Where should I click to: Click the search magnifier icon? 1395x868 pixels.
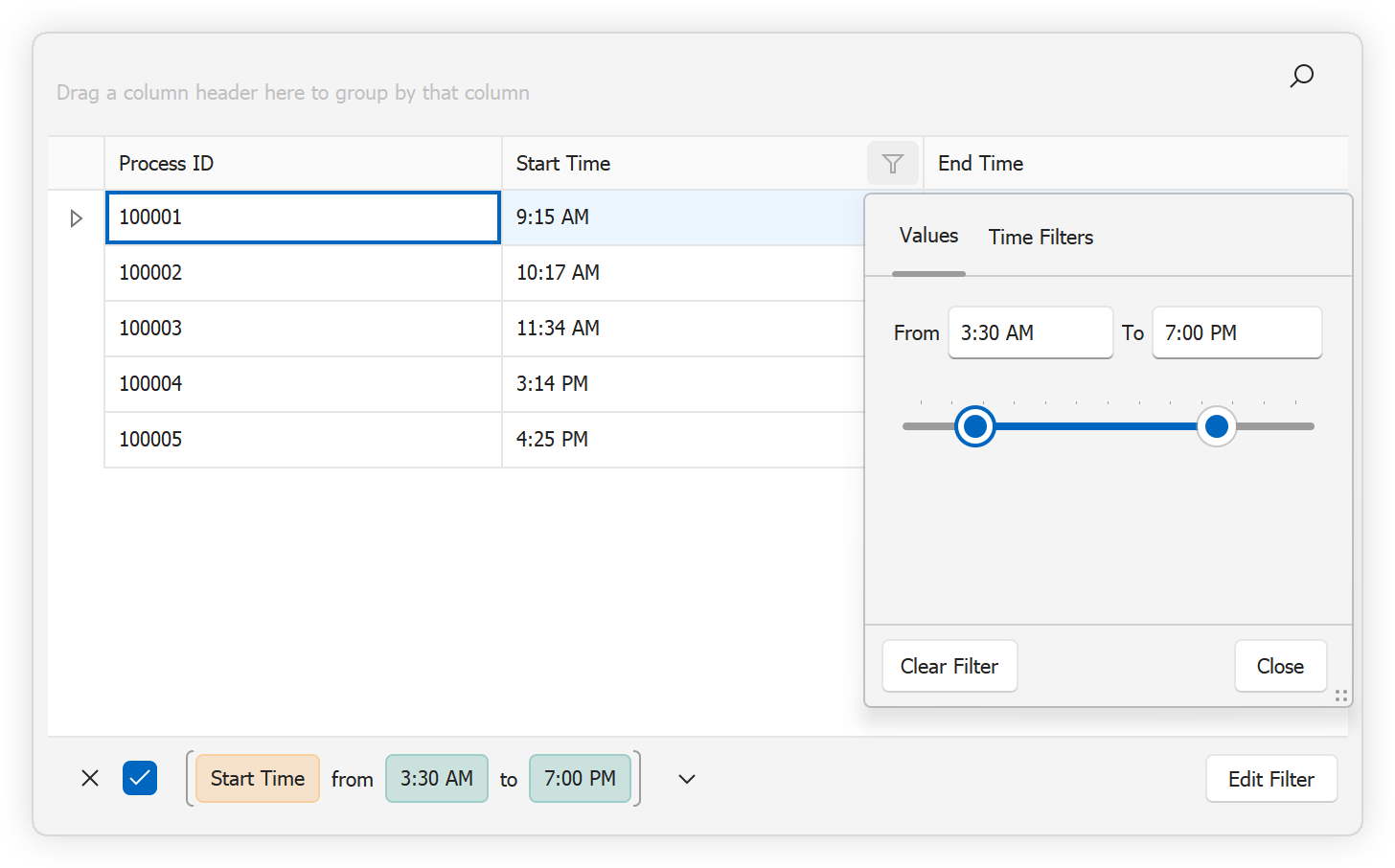[1301, 76]
